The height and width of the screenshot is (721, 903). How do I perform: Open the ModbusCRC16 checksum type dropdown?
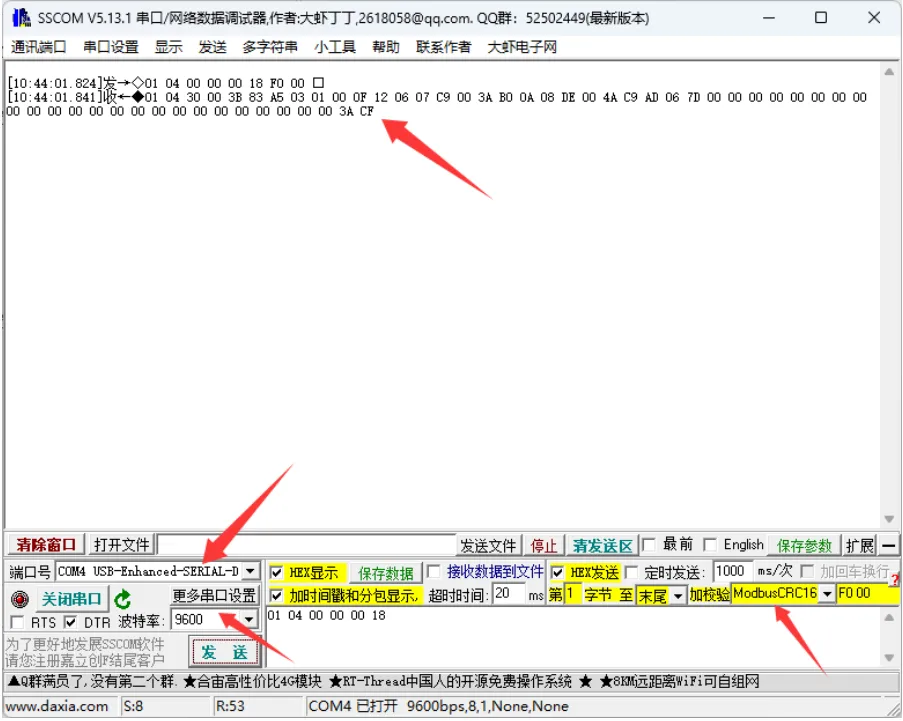[828, 593]
